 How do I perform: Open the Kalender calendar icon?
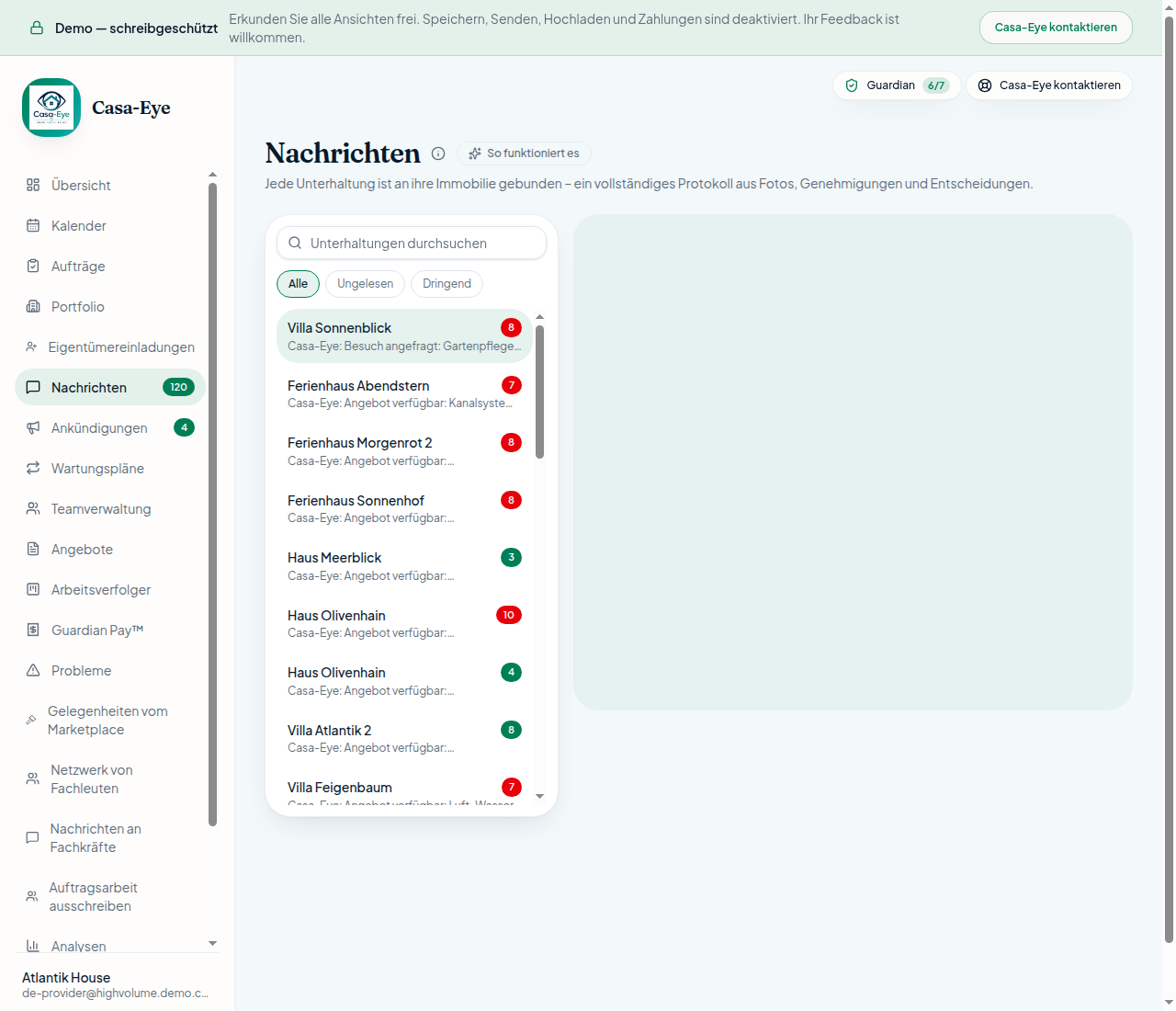pos(33,225)
